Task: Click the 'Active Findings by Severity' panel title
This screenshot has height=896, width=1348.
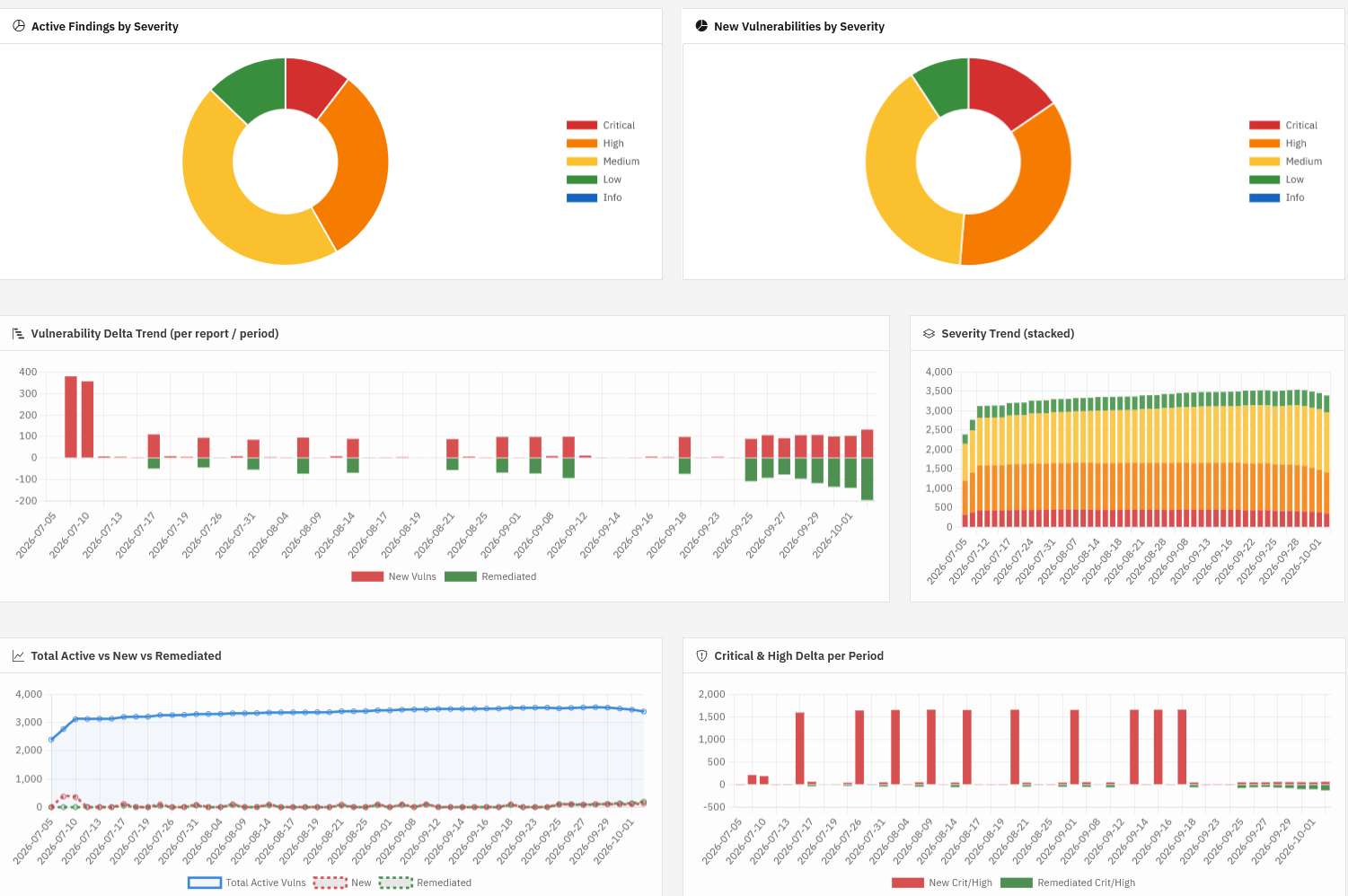Action: (x=105, y=26)
